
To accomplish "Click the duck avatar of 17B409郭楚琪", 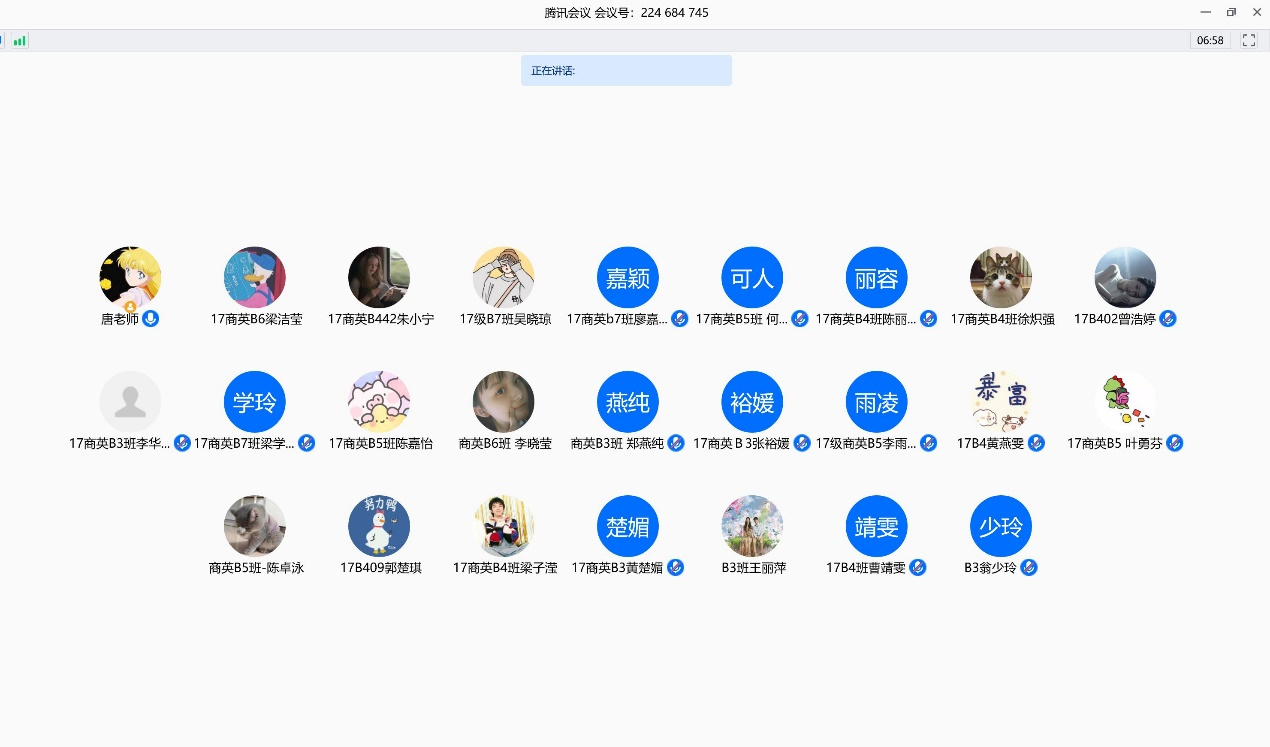I will point(379,526).
